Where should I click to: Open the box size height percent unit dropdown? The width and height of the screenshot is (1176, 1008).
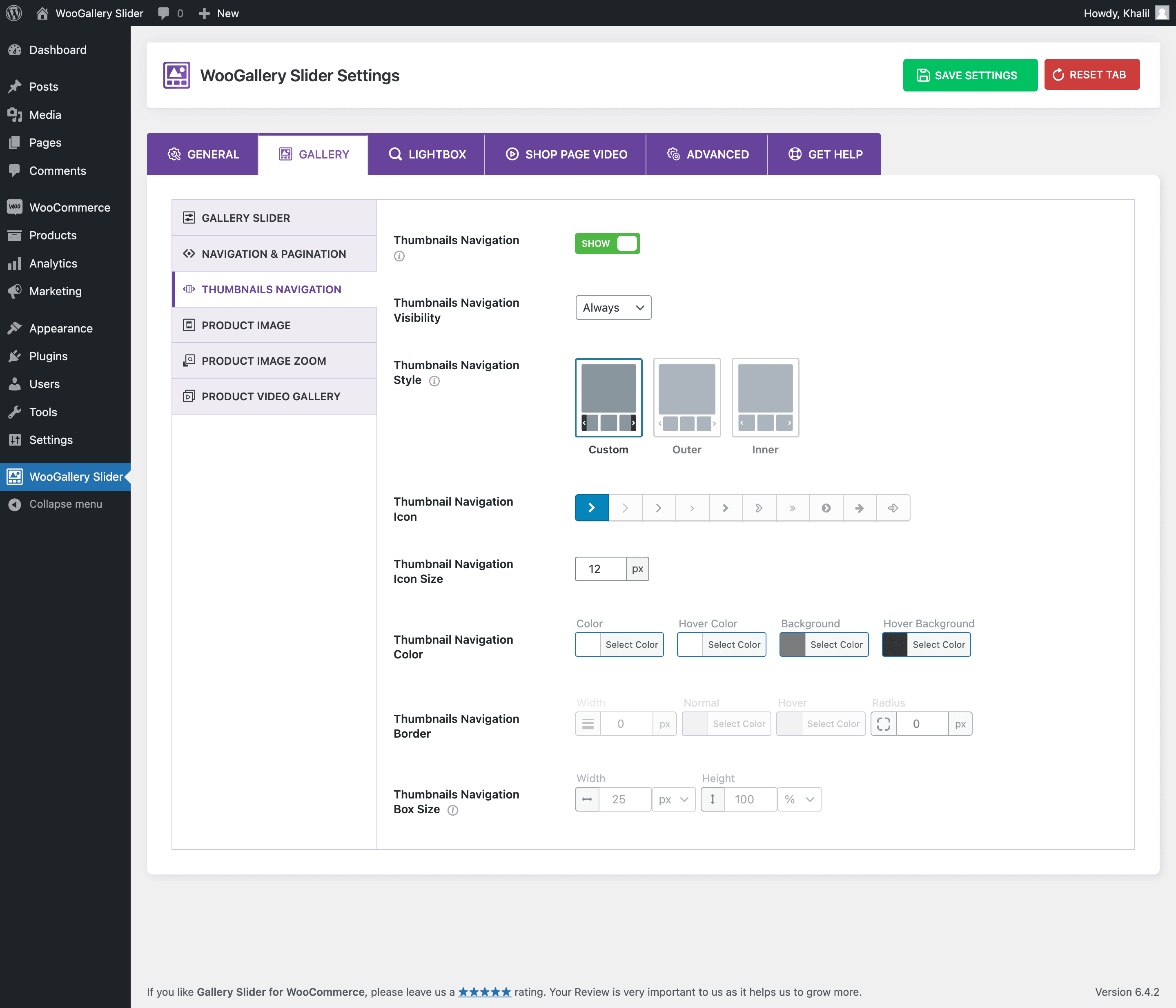pos(799,799)
